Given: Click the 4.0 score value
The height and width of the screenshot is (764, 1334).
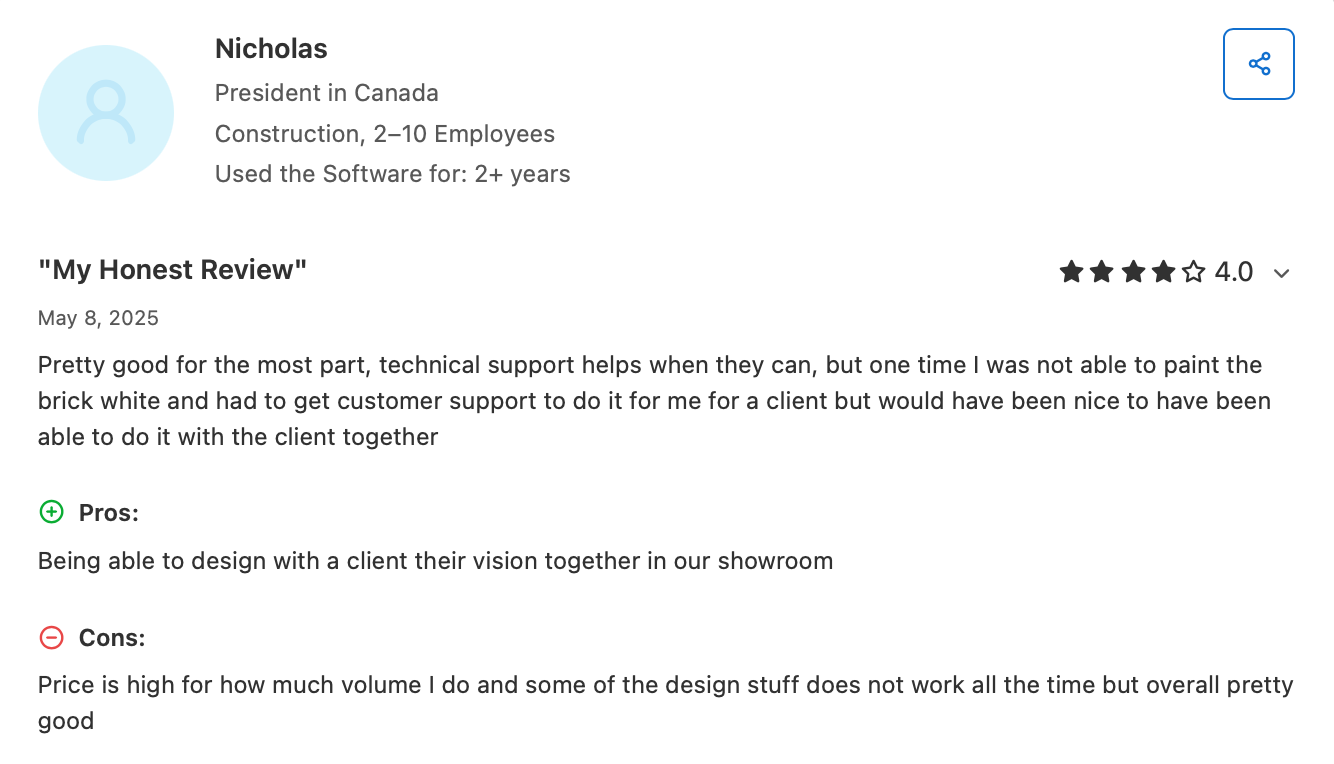Looking at the screenshot, I should pos(1233,271).
